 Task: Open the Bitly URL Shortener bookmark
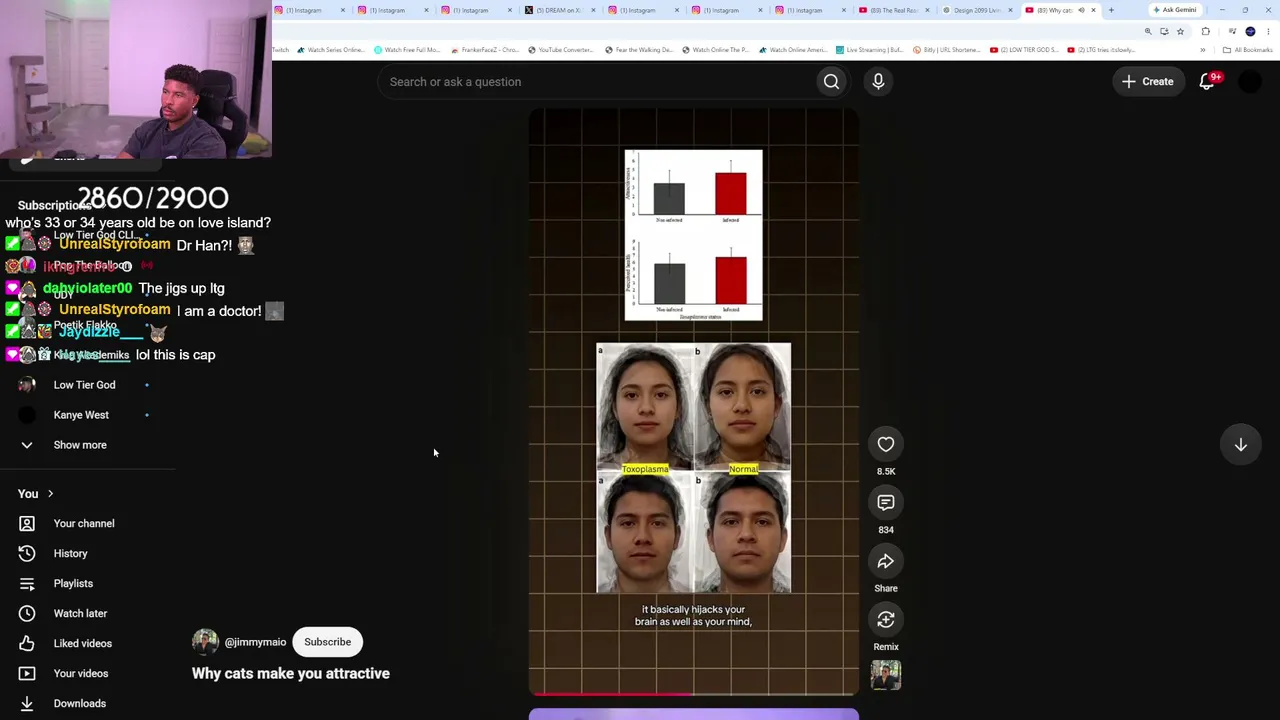click(x=947, y=50)
